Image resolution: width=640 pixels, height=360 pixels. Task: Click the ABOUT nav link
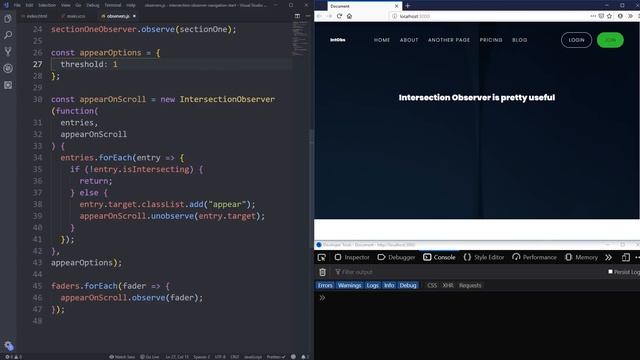[409, 40]
